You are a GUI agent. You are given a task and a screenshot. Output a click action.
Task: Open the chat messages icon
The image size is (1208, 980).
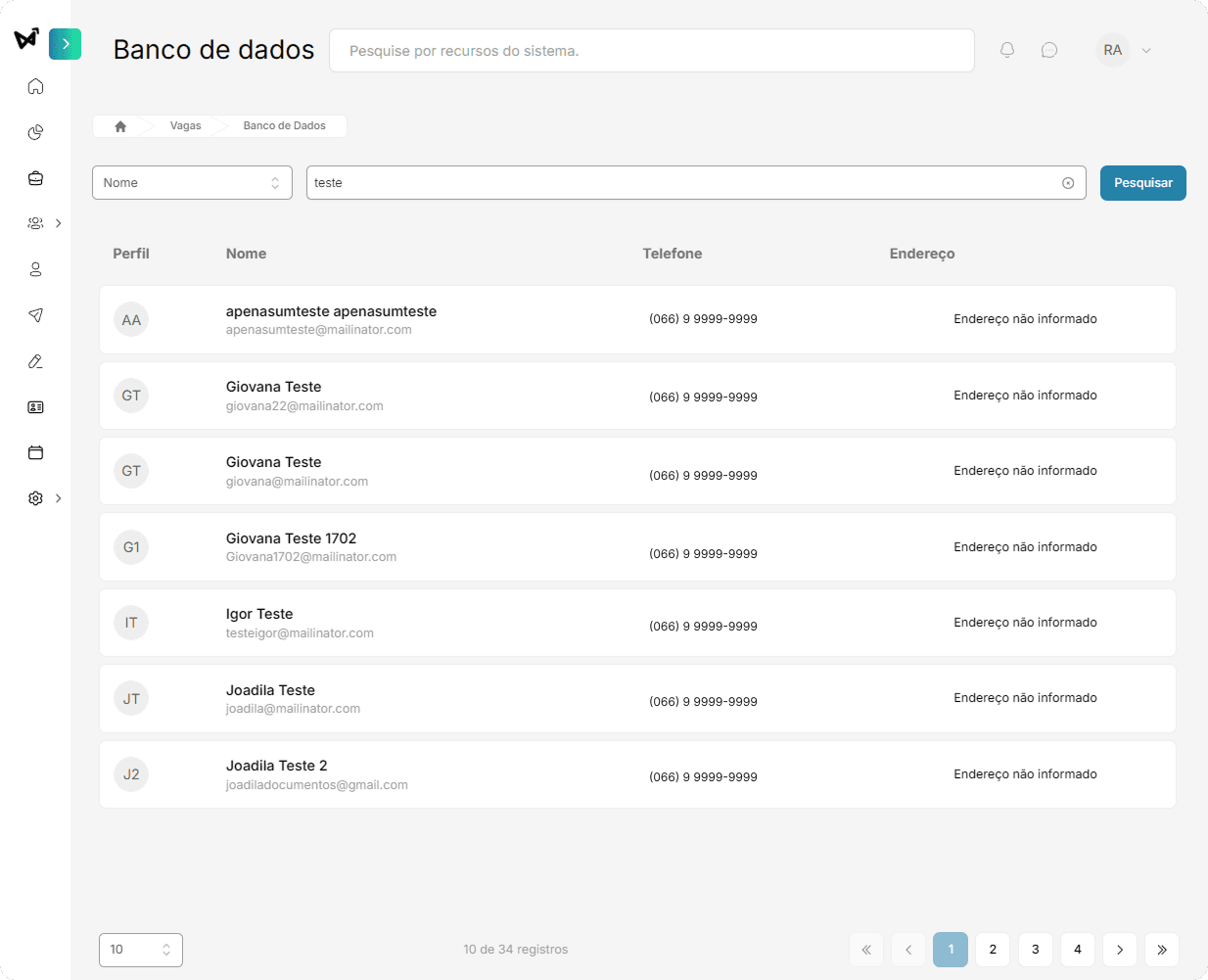[x=1049, y=50]
